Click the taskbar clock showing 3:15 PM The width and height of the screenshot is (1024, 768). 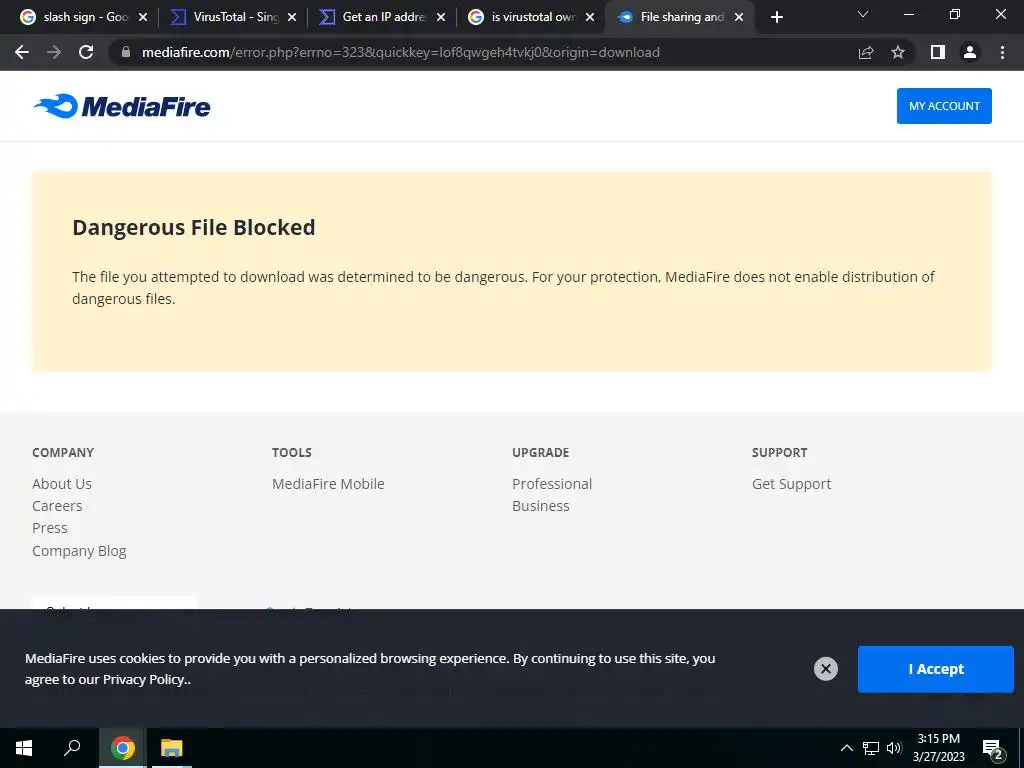pos(938,748)
